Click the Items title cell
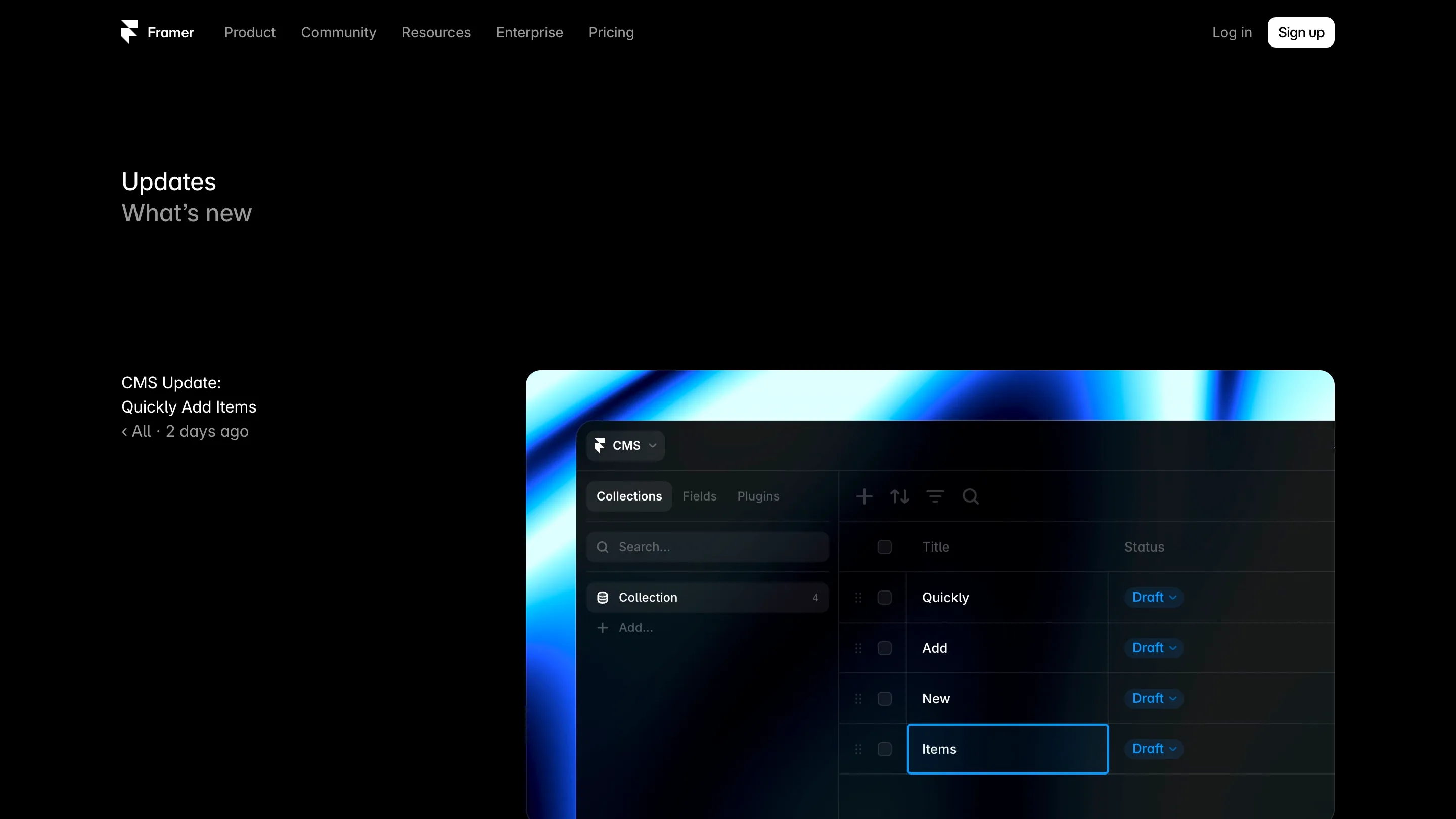 click(1008, 749)
